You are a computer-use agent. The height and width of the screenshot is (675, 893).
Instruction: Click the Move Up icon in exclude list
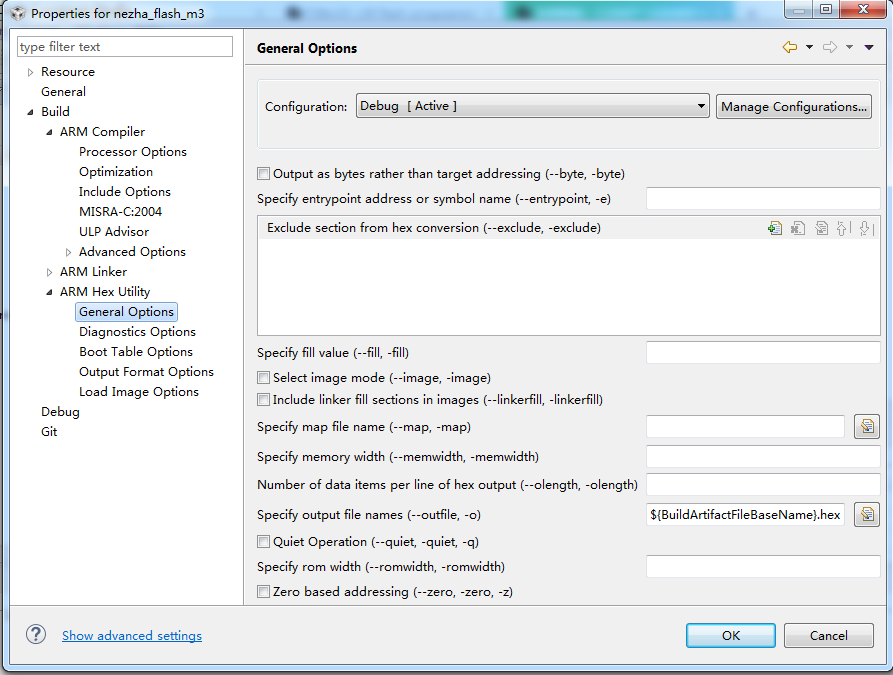pyautogui.click(x=843, y=228)
